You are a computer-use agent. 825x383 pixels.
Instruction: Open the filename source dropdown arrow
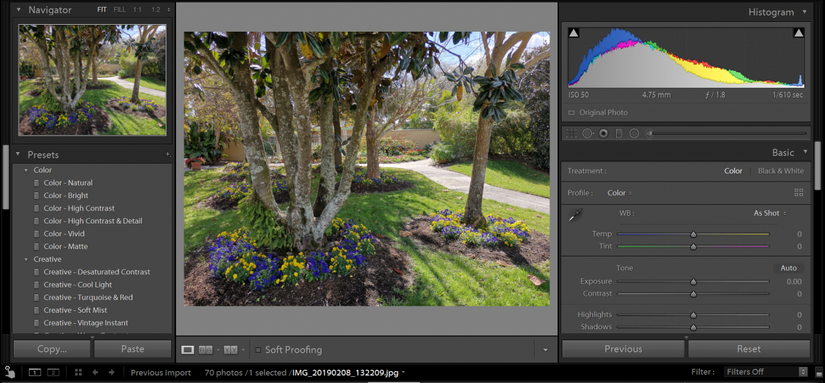pyautogui.click(x=403, y=372)
